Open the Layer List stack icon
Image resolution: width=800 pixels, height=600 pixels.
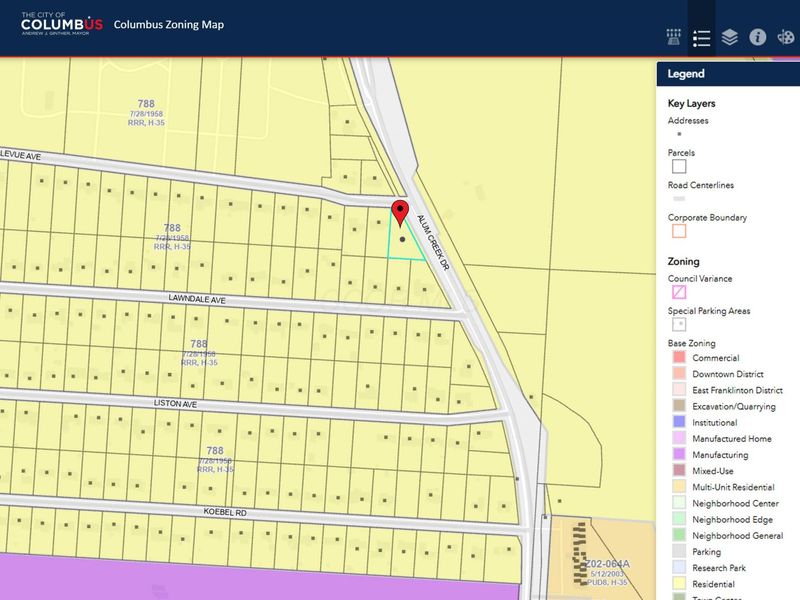(730, 37)
